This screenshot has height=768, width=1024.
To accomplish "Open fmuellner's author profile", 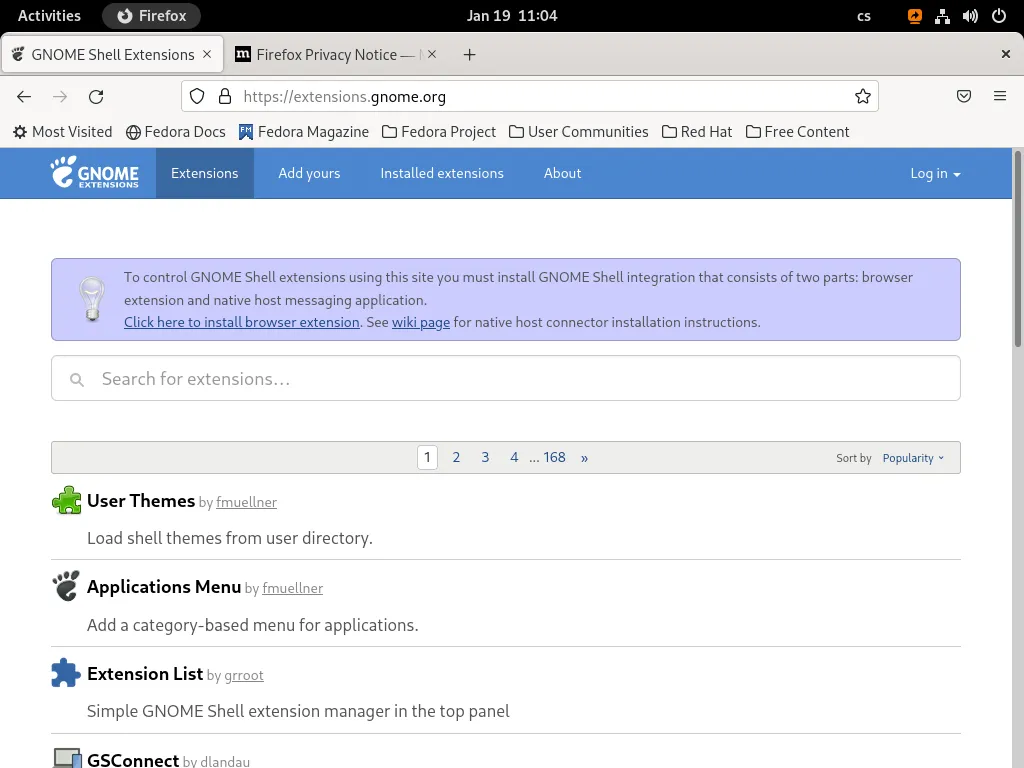I will click(246, 502).
